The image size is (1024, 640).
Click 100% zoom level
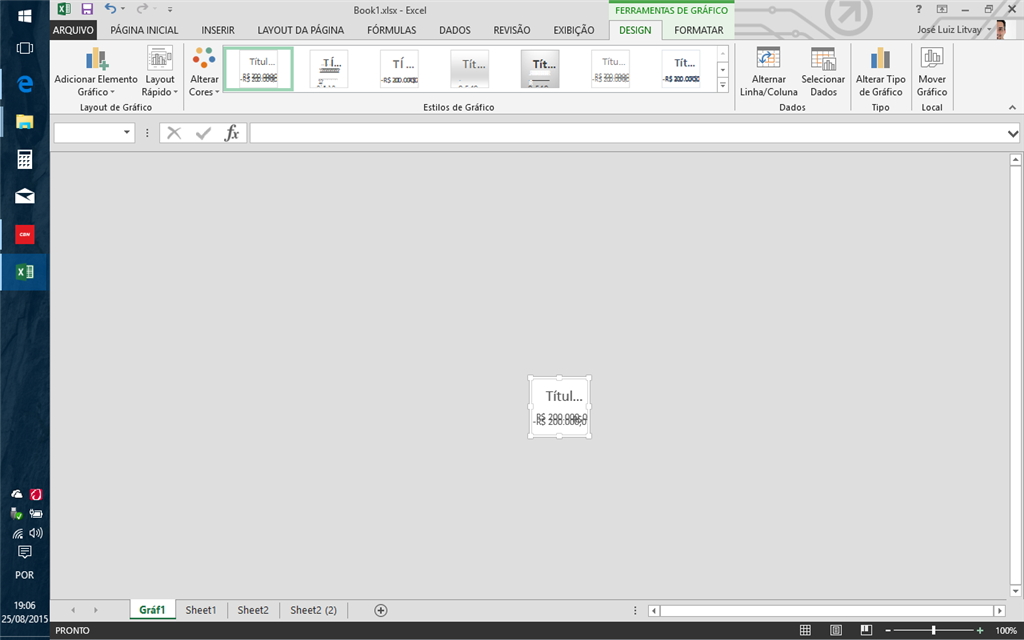pos(1006,630)
